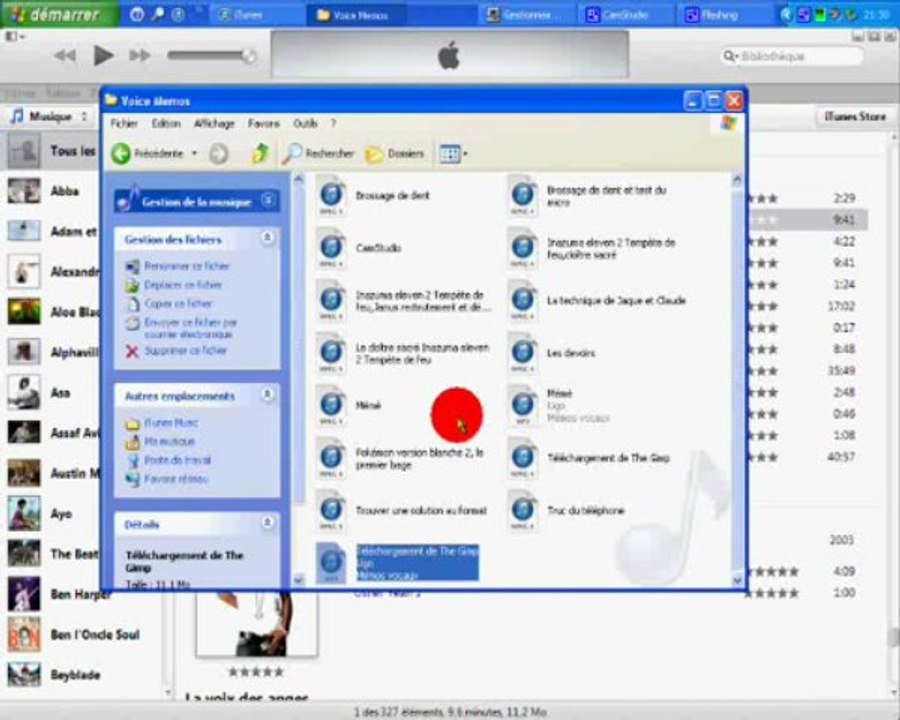Image resolution: width=900 pixels, height=720 pixels.
Task: Click the file list scrollbar down arrow
Action: pyautogui.click(x=737, y=580)
